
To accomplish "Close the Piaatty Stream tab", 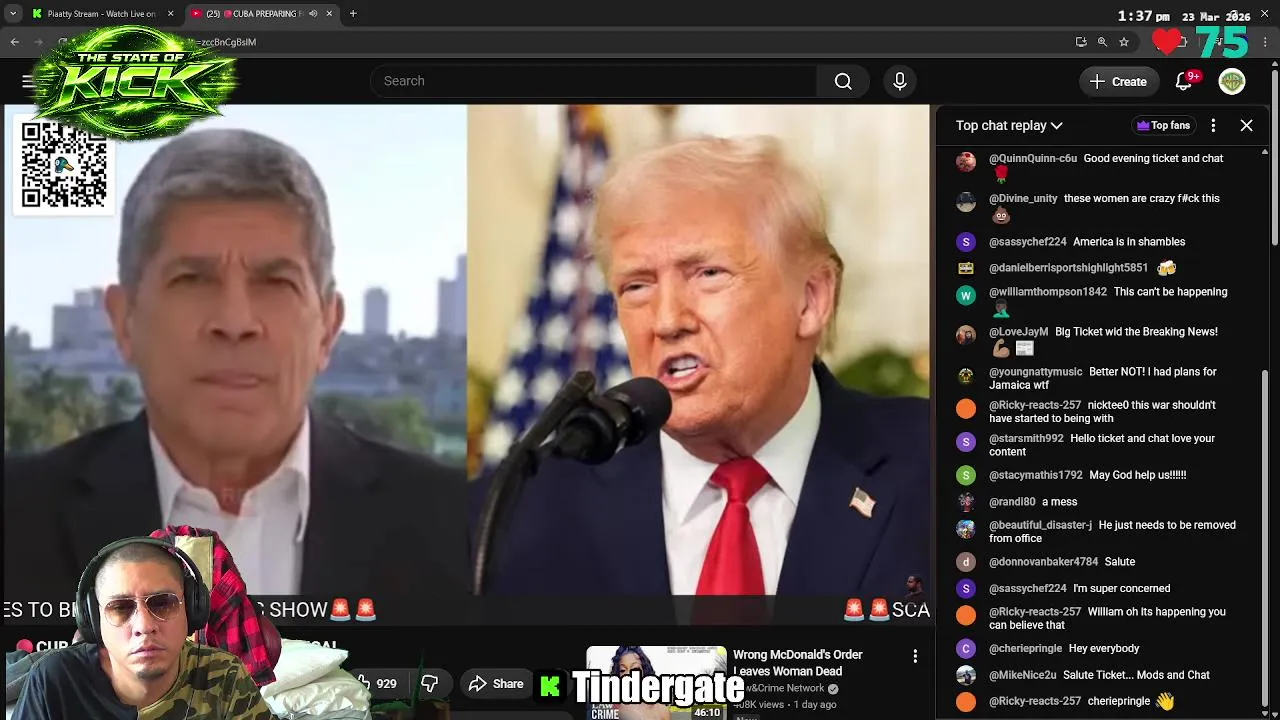I will tap(170, 14).
